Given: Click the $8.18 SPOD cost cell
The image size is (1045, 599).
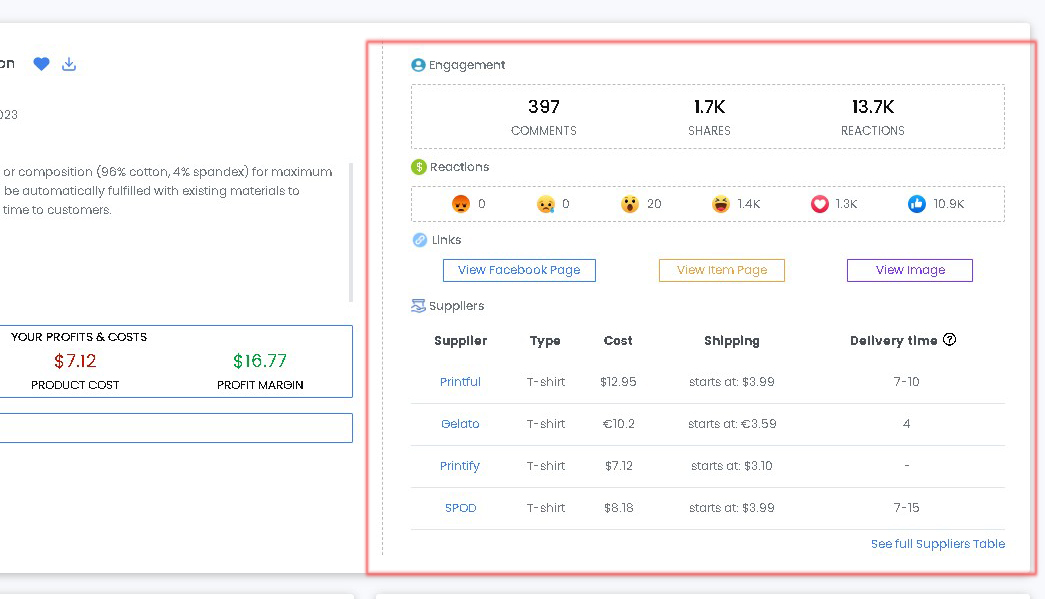Looking at the screenshot, I should 618,508.
